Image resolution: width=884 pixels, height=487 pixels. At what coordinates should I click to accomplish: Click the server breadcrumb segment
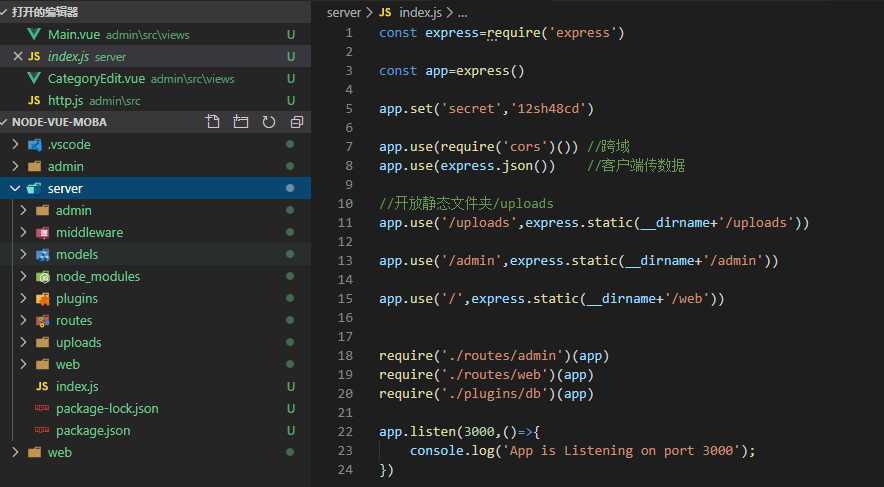pyautogui.click(x=343, y=12)
